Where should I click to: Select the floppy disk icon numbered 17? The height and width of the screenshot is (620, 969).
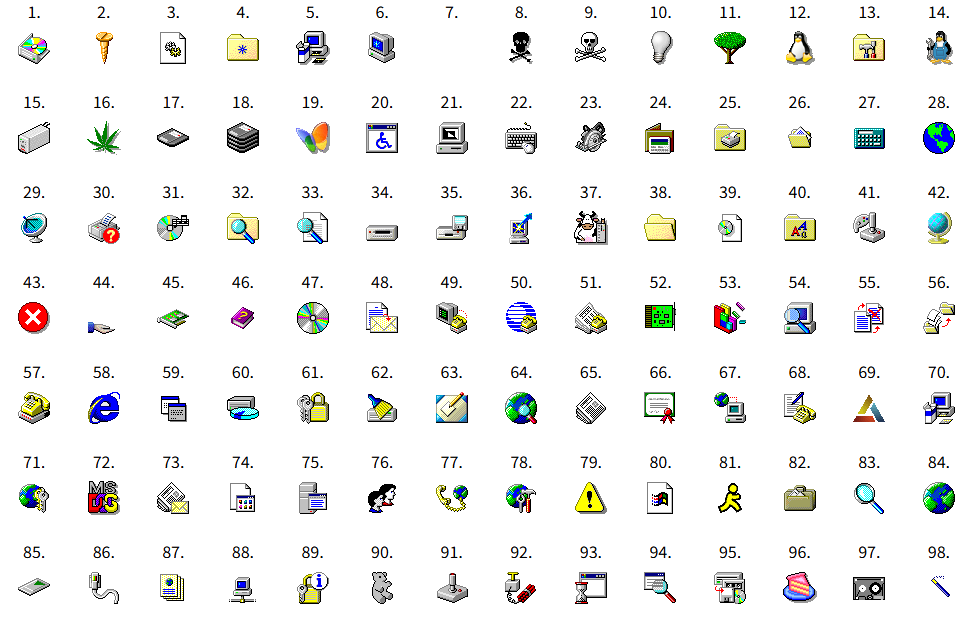click(173, 138)
